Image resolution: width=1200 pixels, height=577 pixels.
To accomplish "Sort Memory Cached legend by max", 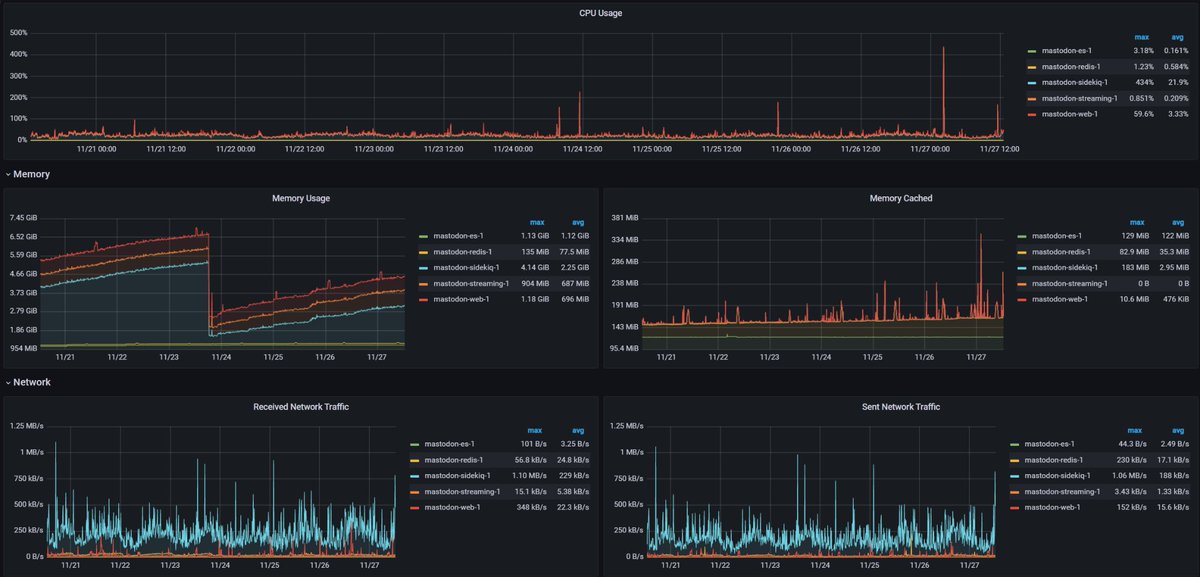I will tap(1137, 222).
